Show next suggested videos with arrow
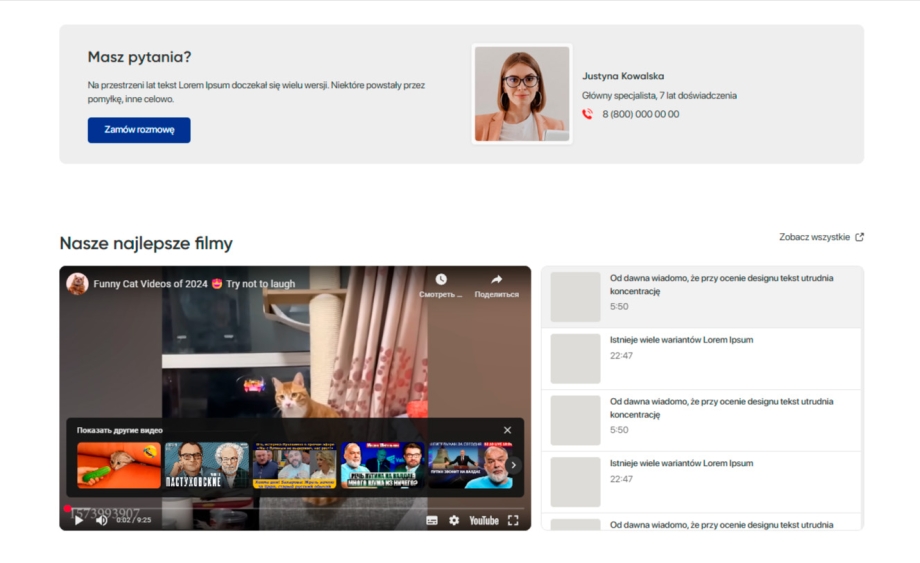 tap(513, 465)
